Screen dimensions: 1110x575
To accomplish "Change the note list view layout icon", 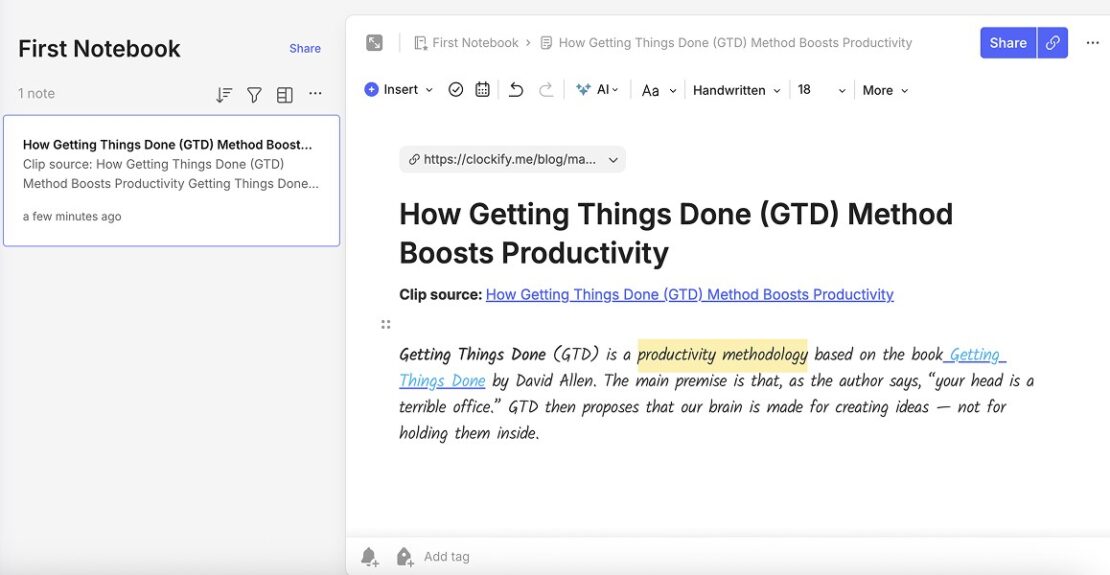I will pos(285,95).
